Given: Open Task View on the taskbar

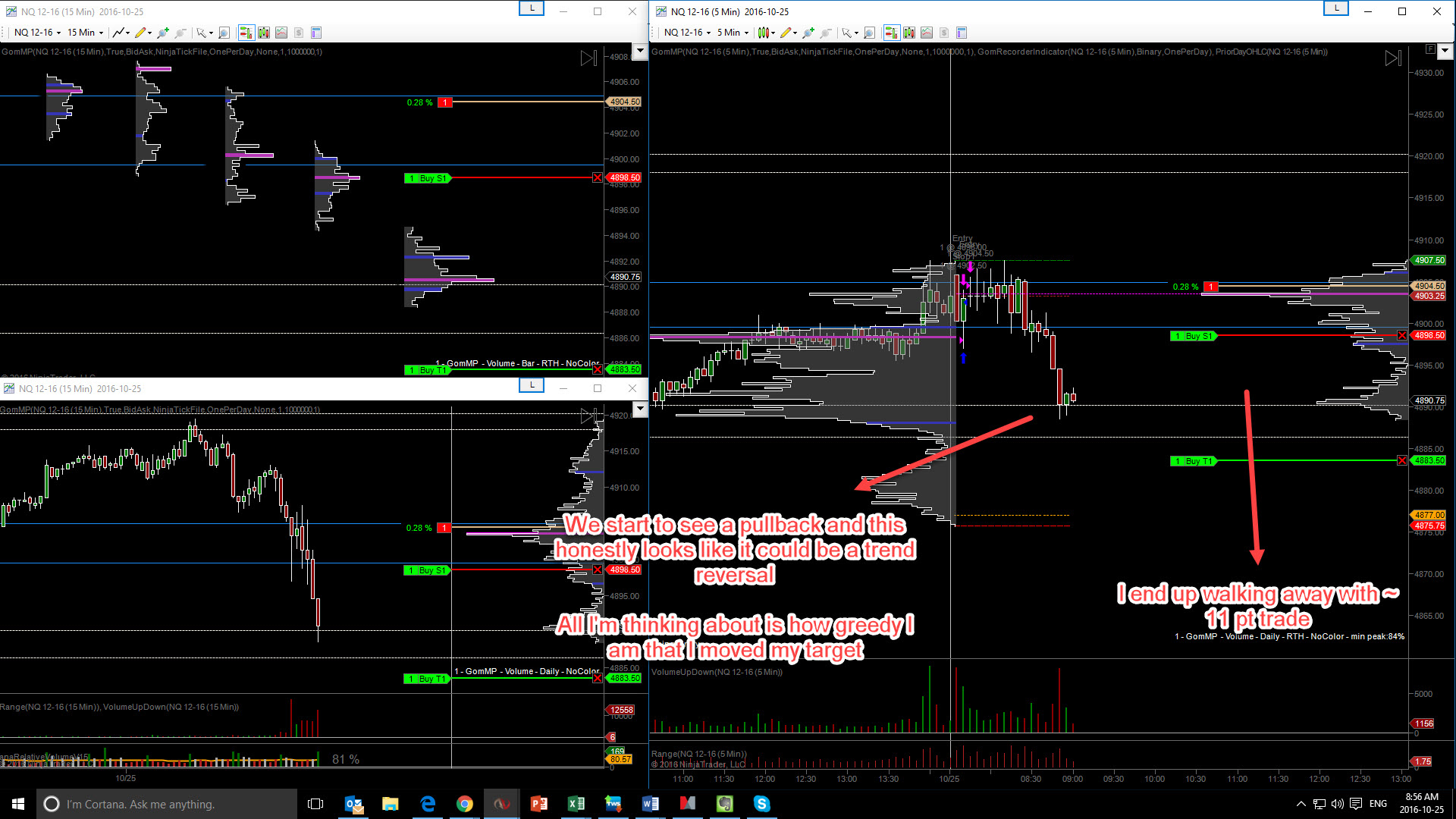Looking at the screenshot, I should coord(315,804).
